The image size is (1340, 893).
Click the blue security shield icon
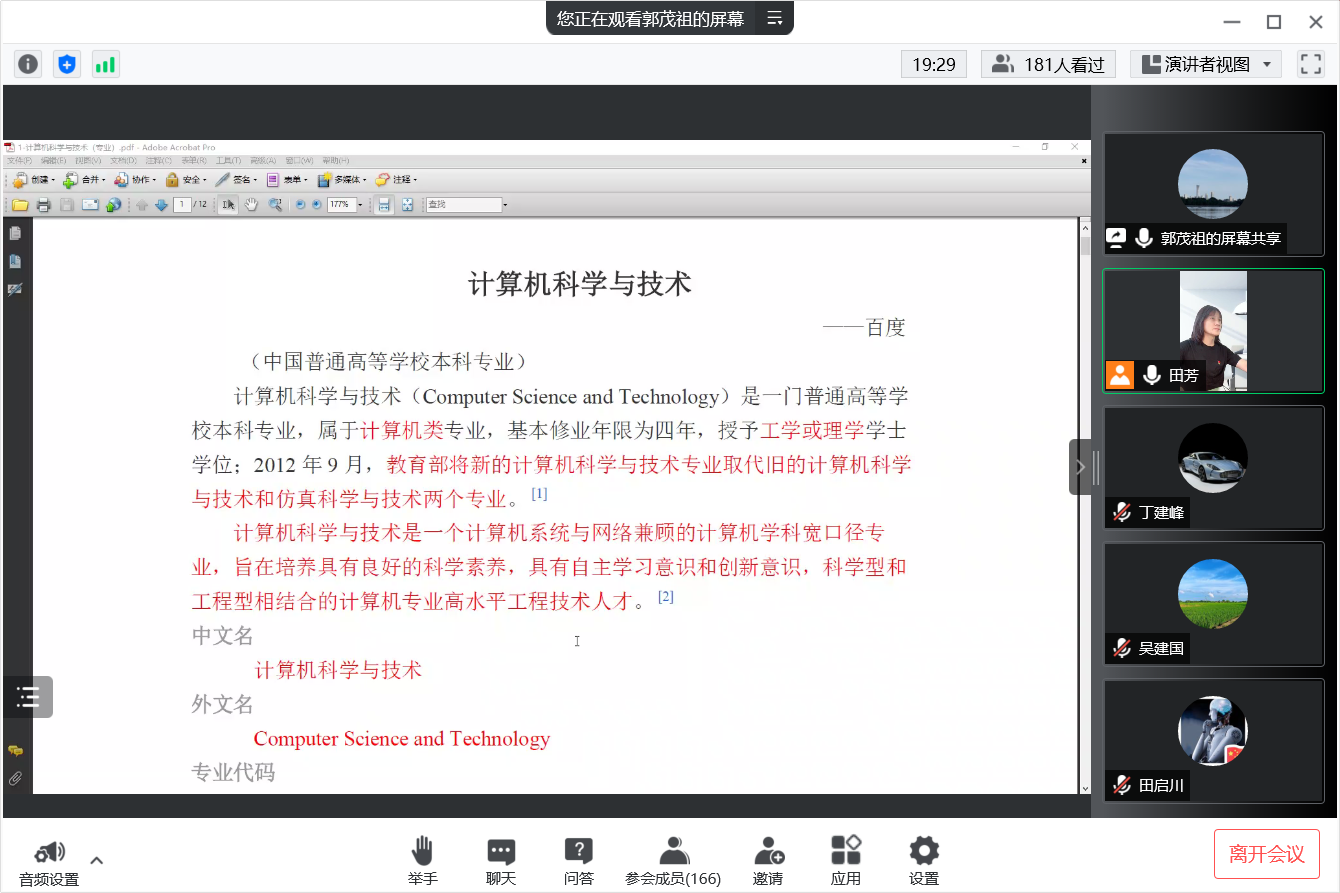[x=66, y=65]
